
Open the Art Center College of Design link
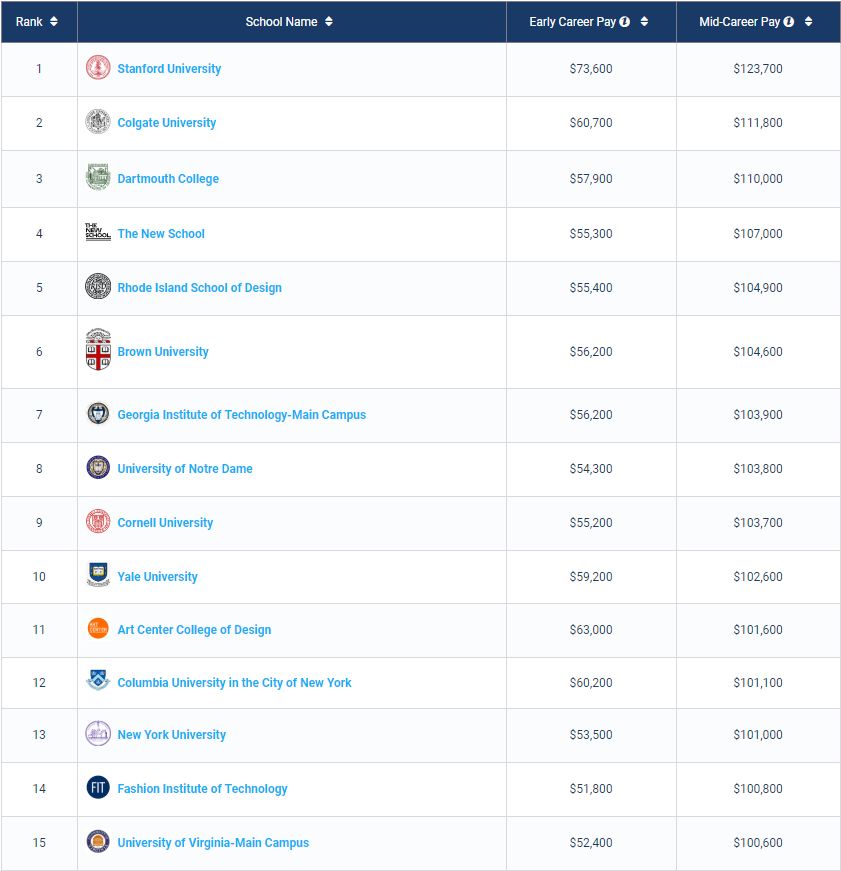point(194,630)
